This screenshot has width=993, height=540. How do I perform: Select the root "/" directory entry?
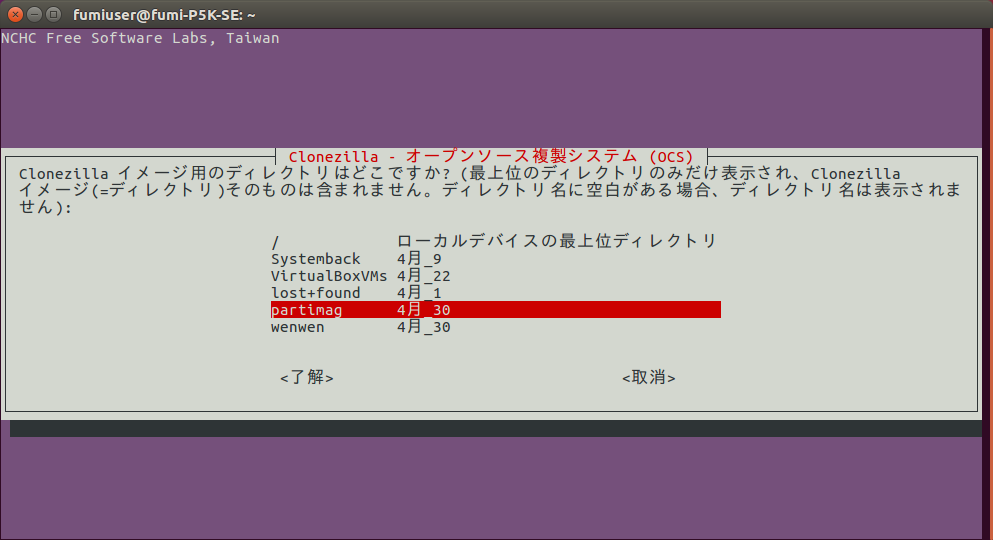click(275, 242)
